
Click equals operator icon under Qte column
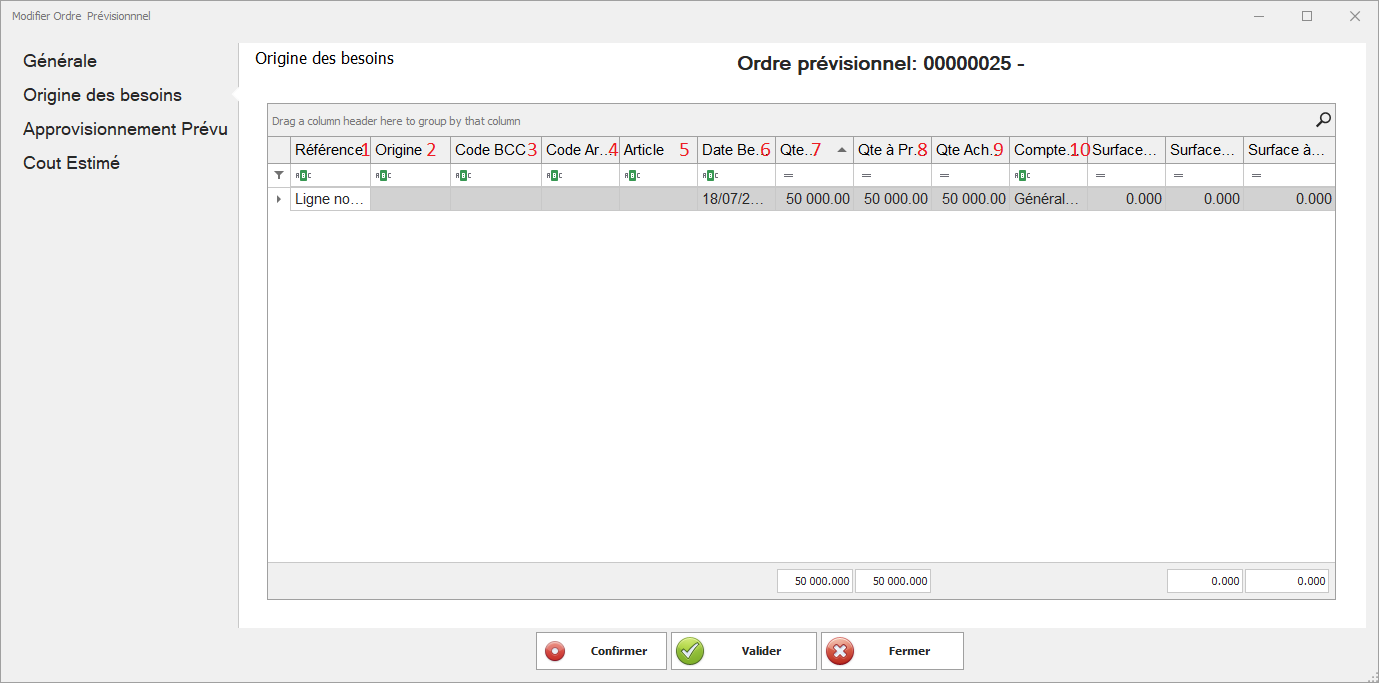point(787,175)
